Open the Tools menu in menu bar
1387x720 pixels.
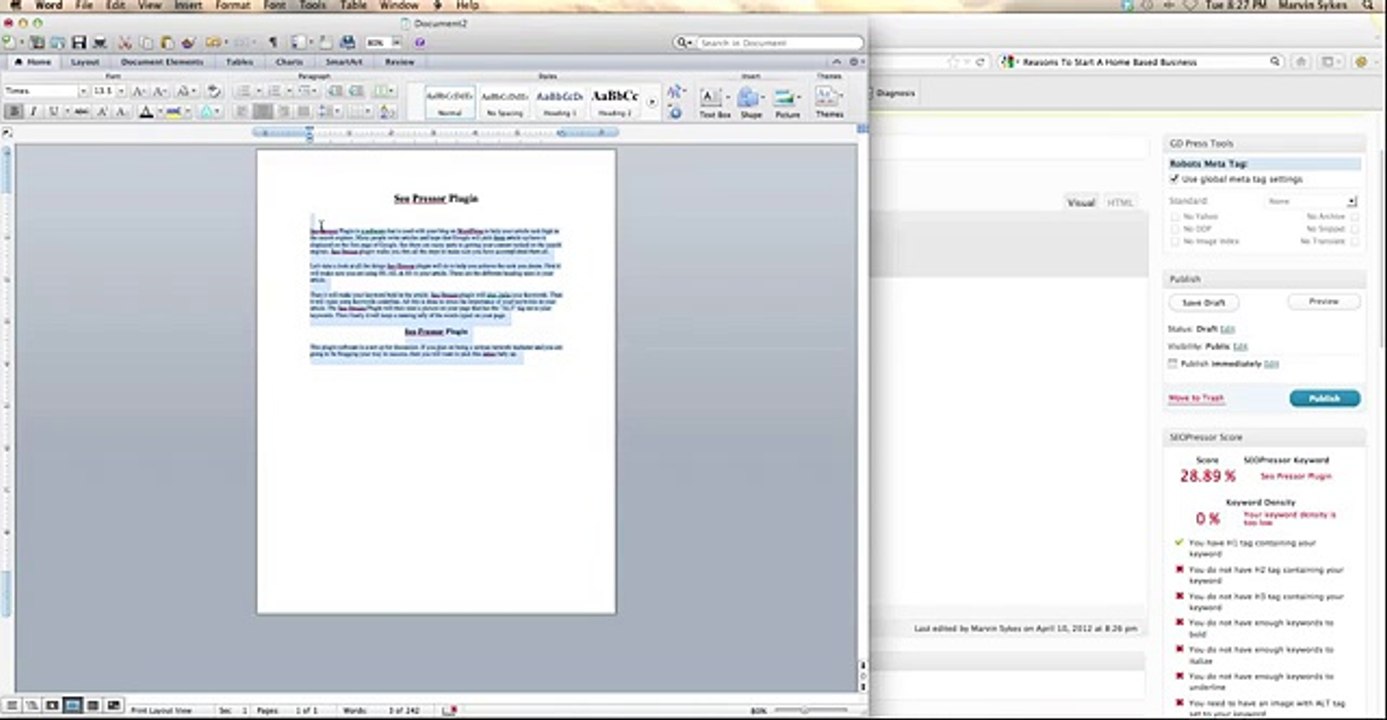click(312, 5)
